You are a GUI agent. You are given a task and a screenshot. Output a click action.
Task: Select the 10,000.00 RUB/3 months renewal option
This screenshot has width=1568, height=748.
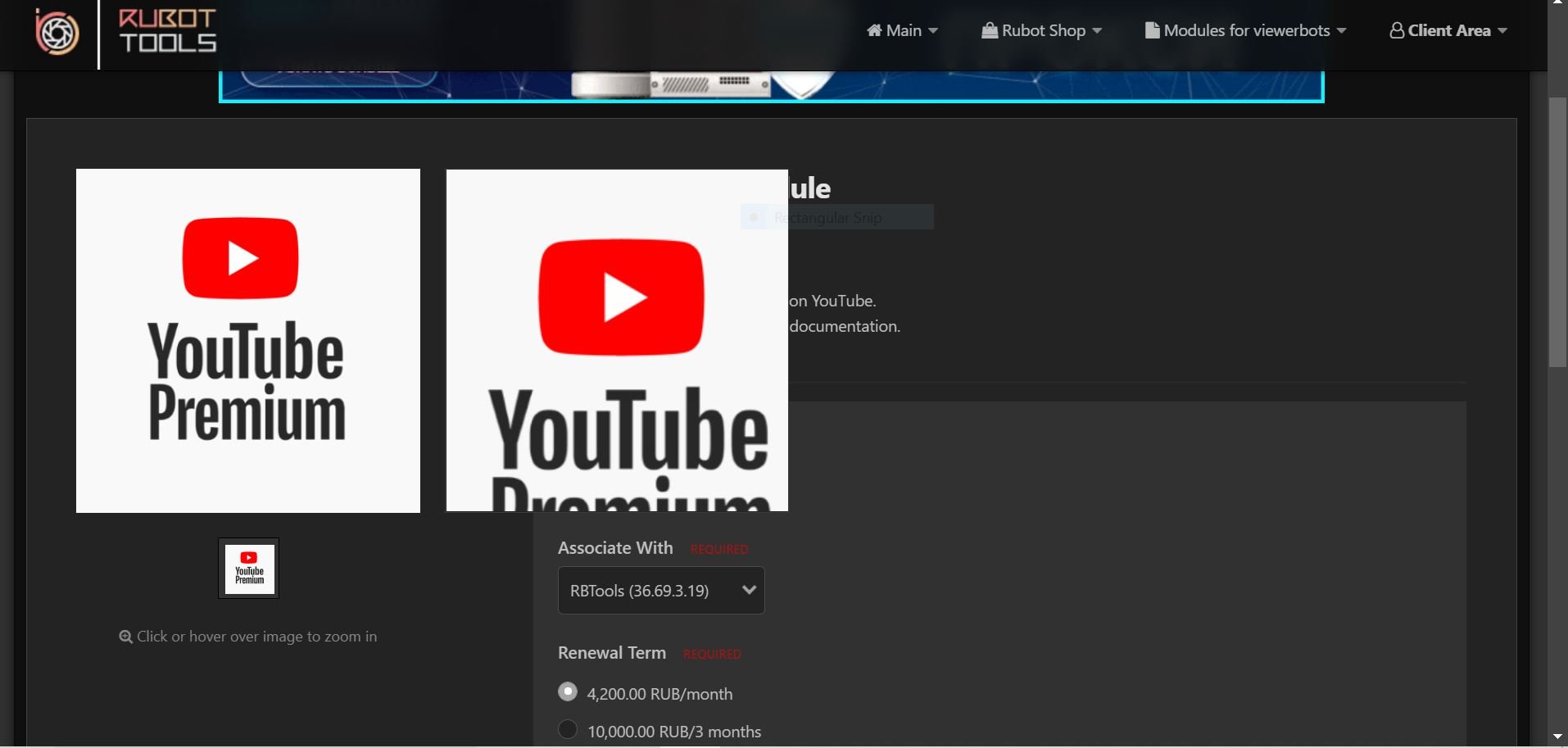coord(567,729)
